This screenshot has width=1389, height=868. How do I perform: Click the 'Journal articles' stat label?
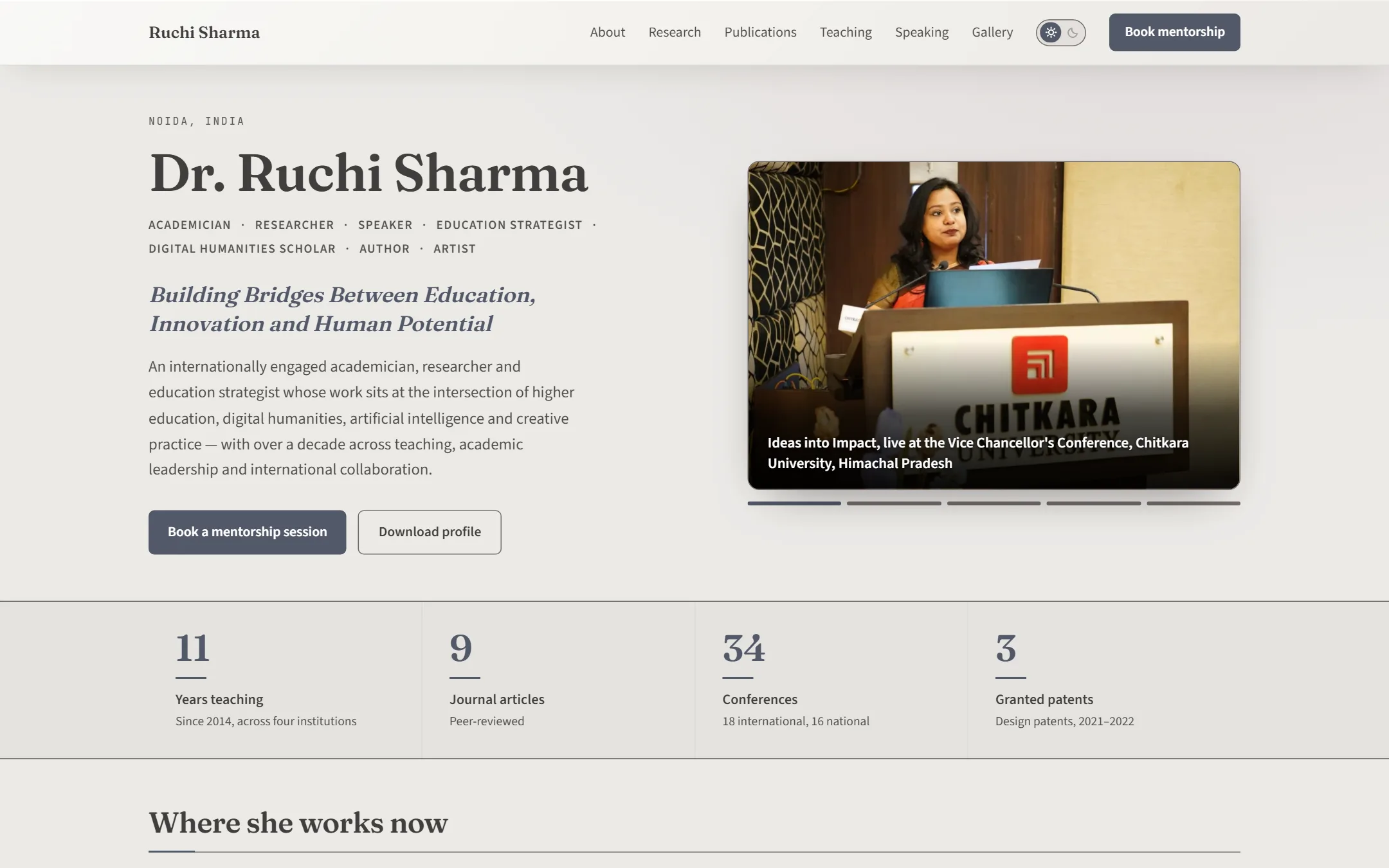coord(497,700)
